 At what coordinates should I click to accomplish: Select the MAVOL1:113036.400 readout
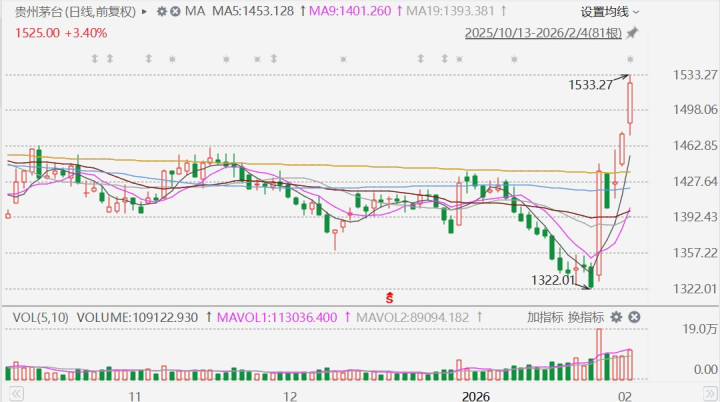(277, 317)
